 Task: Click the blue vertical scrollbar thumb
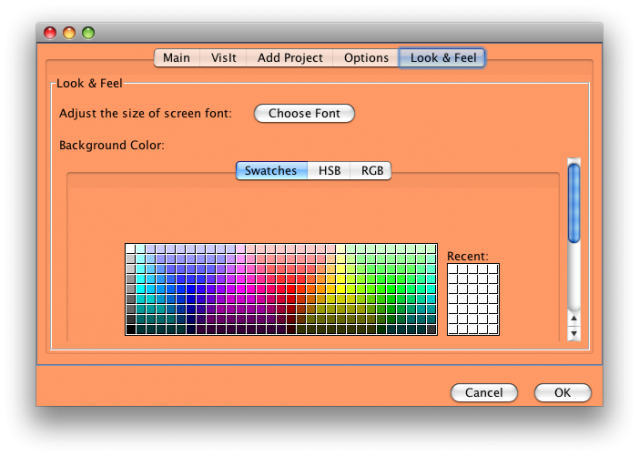574,202
